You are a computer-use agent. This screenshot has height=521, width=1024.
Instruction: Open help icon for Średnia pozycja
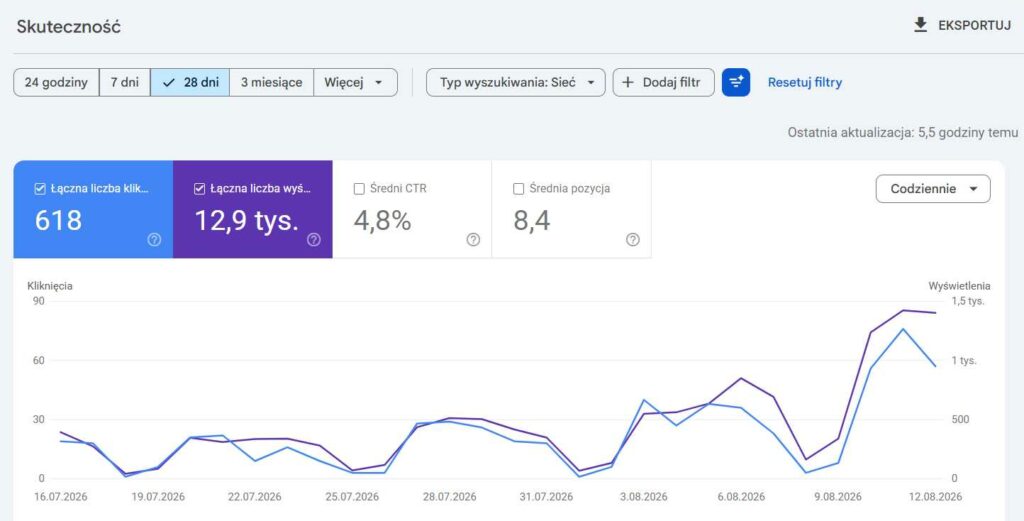pos(633,240)
